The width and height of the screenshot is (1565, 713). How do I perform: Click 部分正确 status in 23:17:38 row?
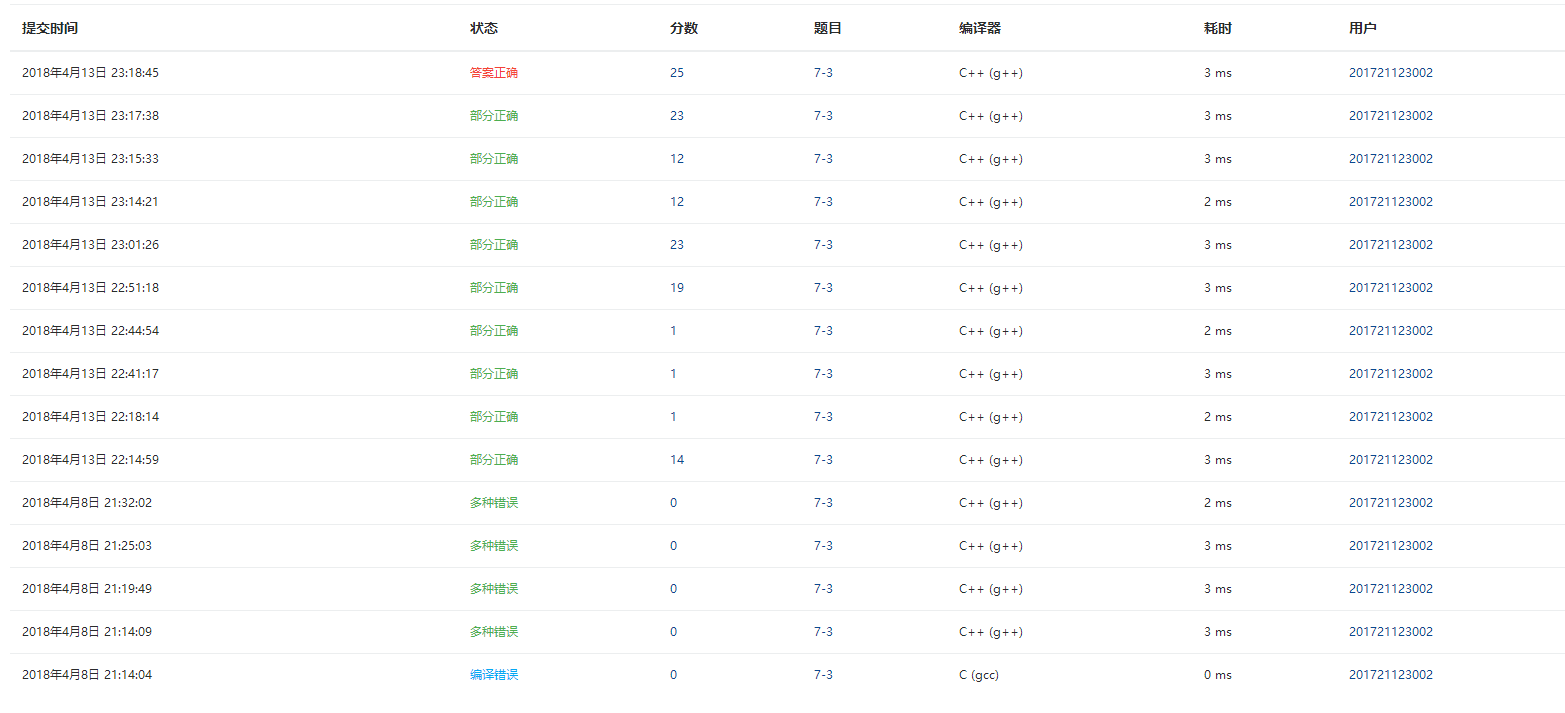point(494,116)
